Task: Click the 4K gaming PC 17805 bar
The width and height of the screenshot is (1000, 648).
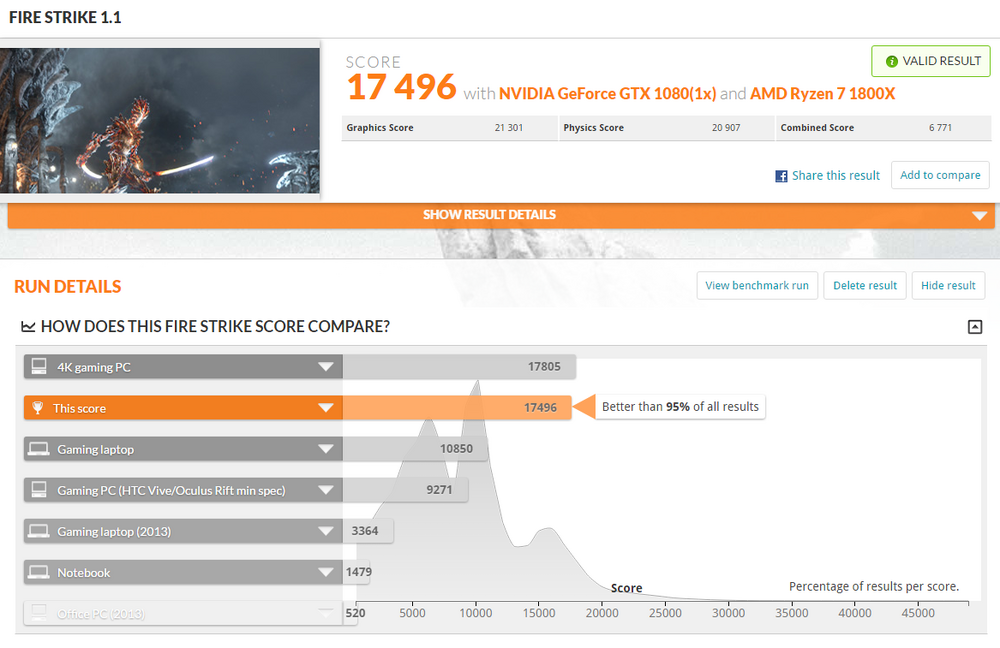Action: (459, 367)
